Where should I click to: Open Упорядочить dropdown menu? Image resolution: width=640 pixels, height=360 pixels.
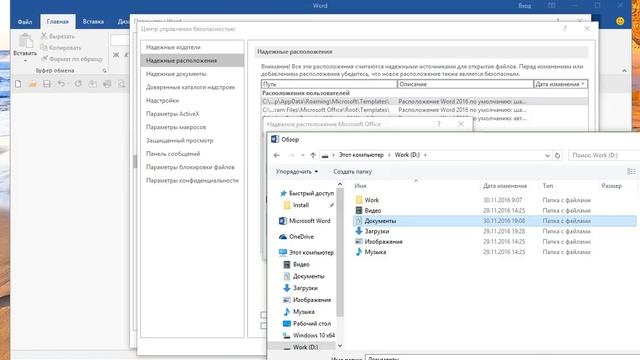[x=297, y=172]
